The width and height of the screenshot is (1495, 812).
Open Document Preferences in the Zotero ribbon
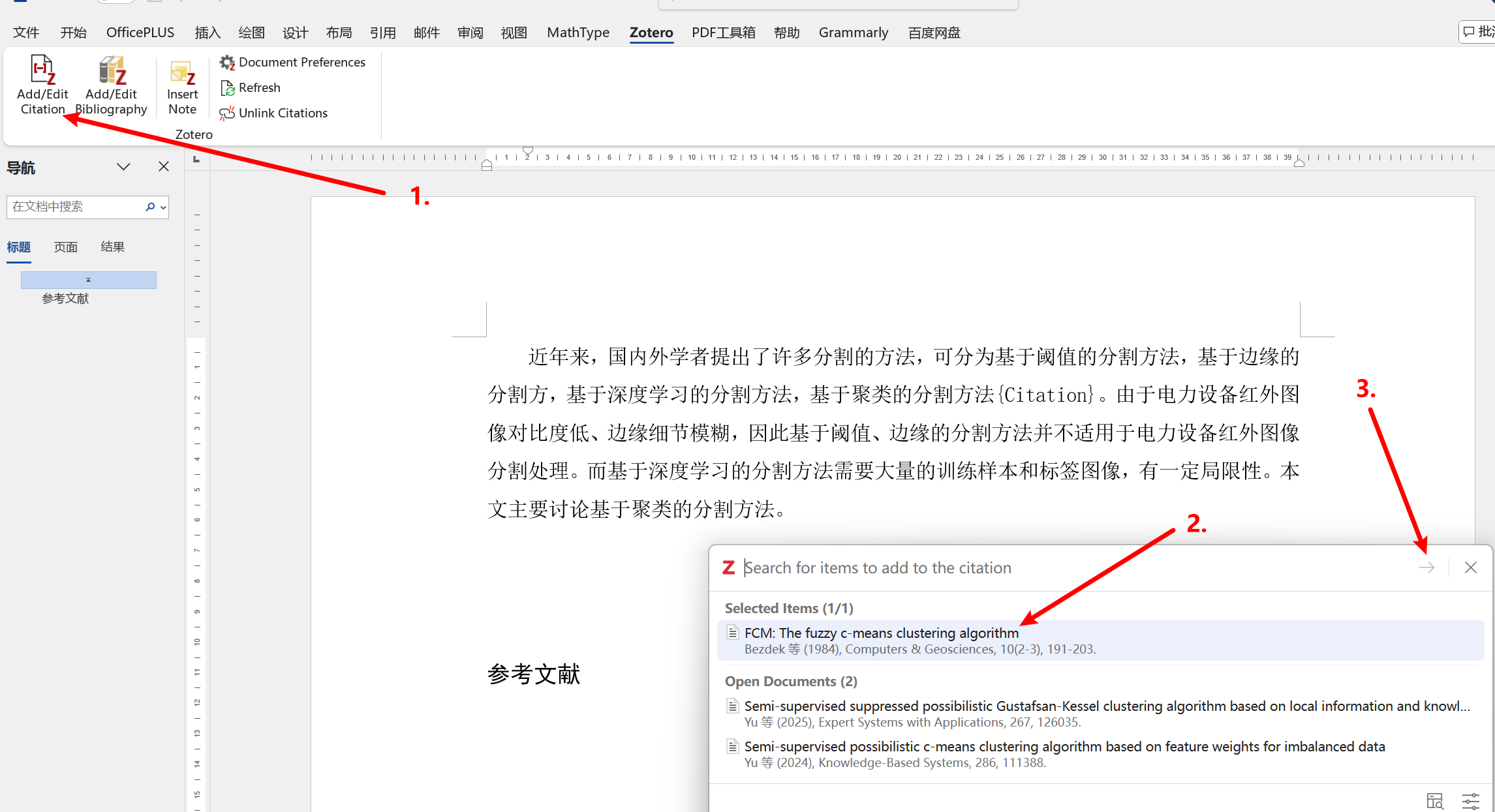point(293,62)
